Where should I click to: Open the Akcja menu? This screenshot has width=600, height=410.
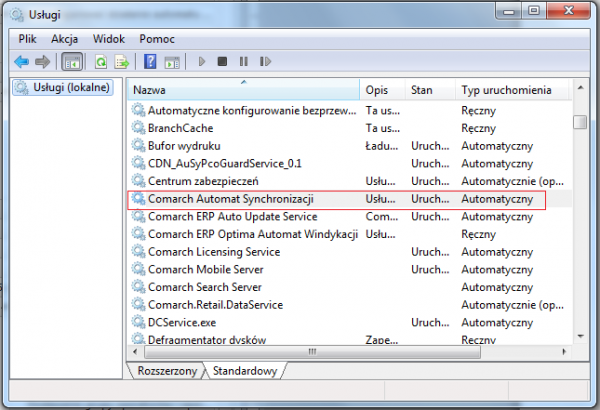click(64, 38)
